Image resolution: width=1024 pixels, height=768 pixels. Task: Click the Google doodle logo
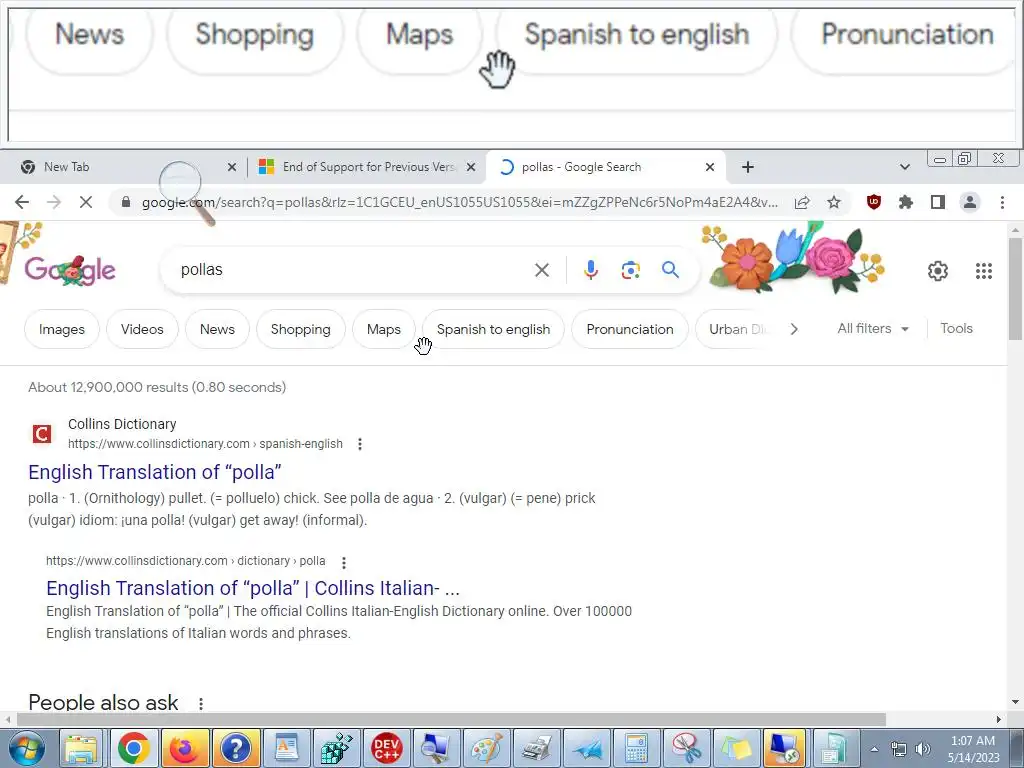[x=70, y=269]
